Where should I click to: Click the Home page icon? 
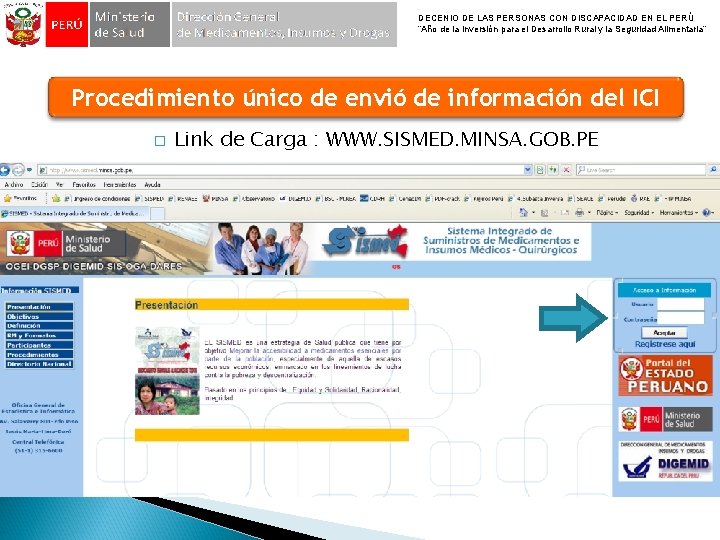[523, 213]
